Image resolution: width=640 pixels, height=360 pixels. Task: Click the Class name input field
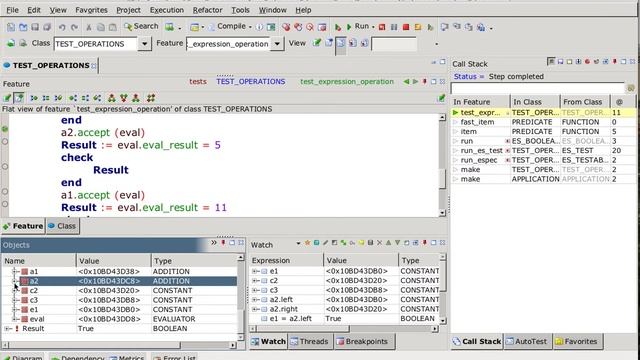coord(95,44)
